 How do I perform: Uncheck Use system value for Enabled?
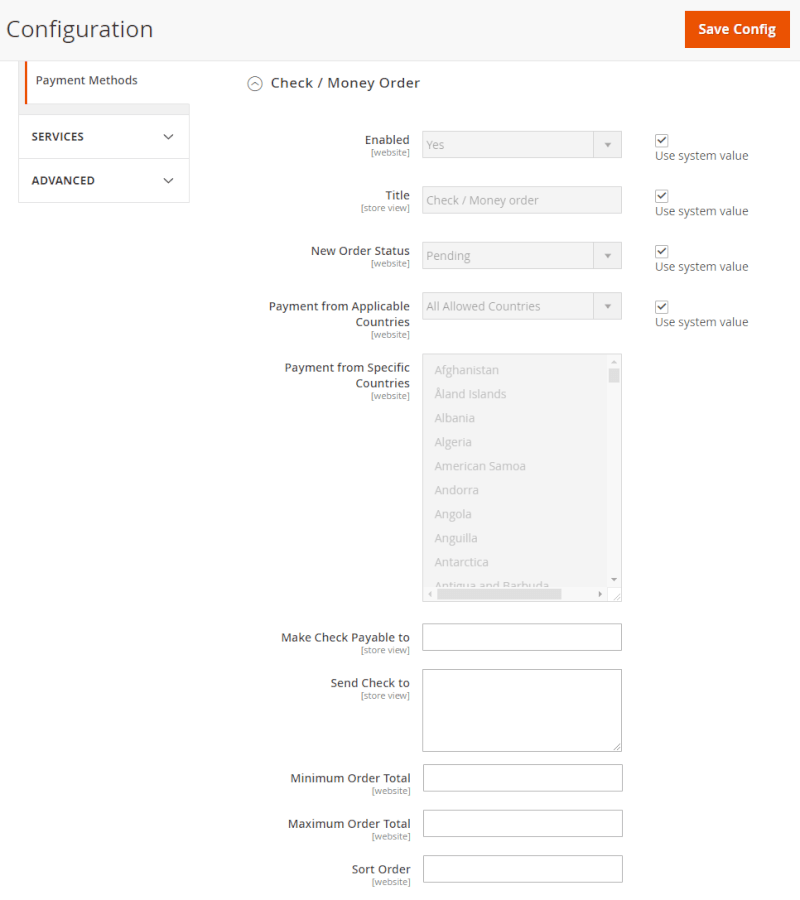coord(661,140)
